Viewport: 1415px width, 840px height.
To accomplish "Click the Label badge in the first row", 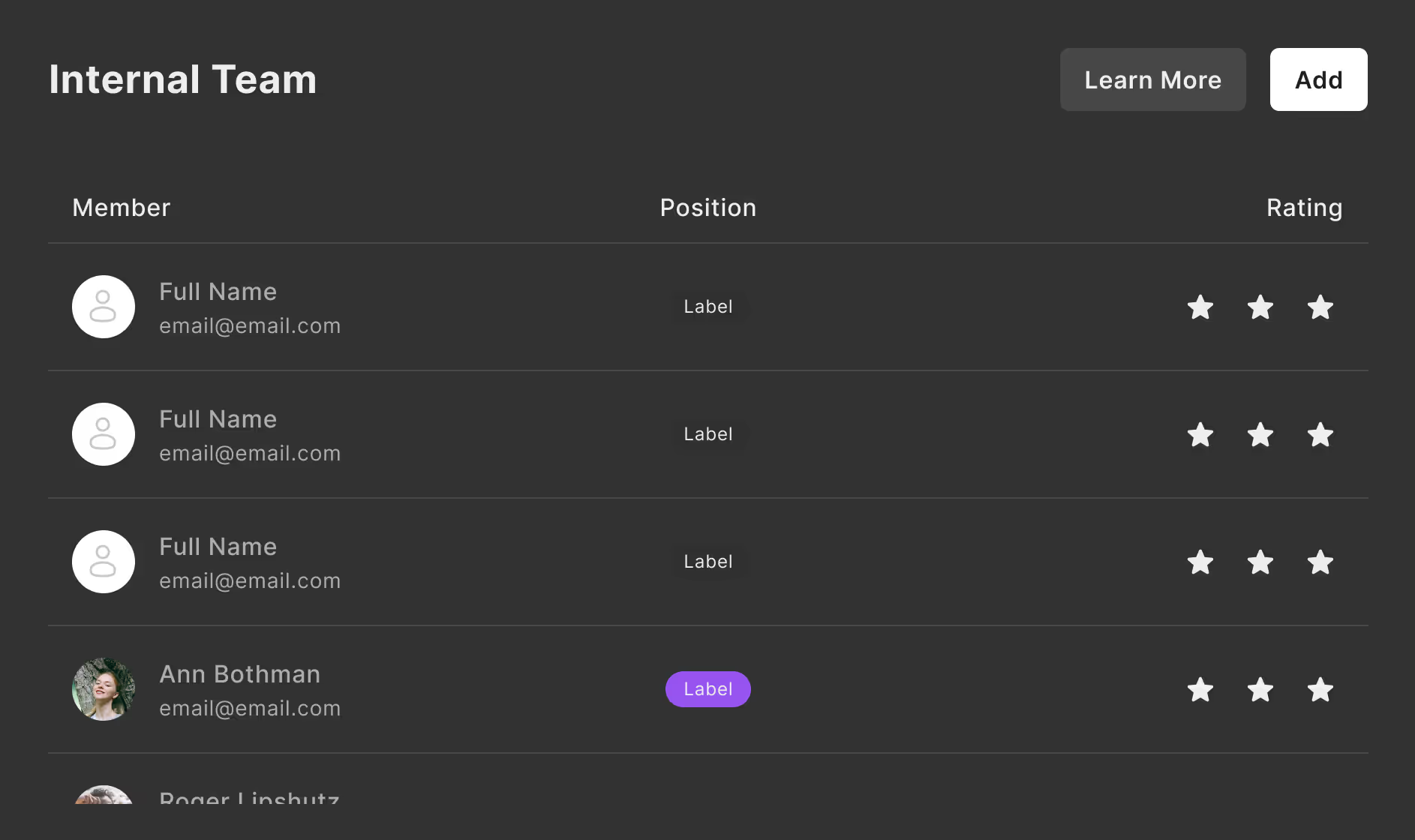I will [707, 307].
